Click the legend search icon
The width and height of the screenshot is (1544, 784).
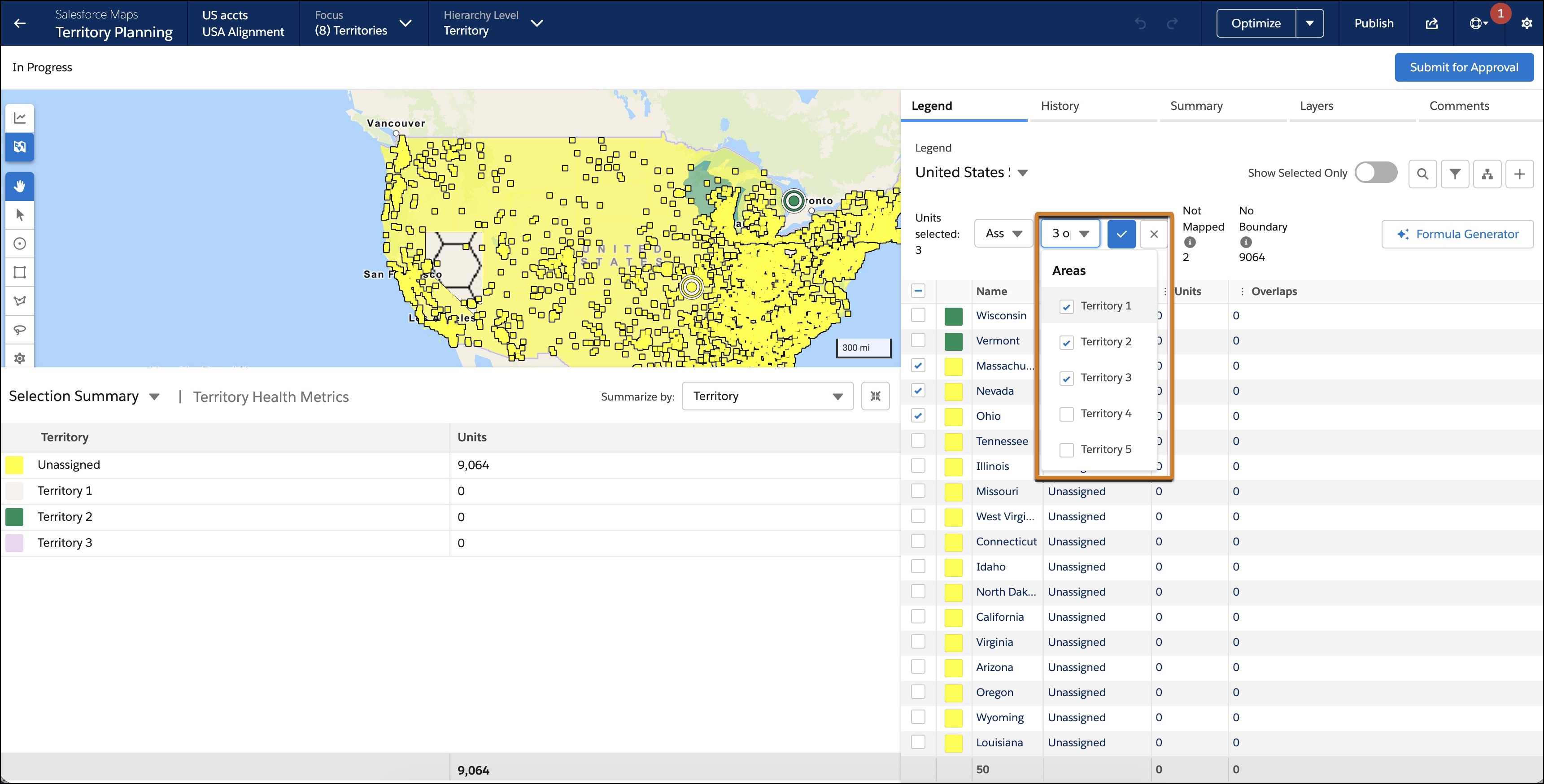click(1422, 174)
